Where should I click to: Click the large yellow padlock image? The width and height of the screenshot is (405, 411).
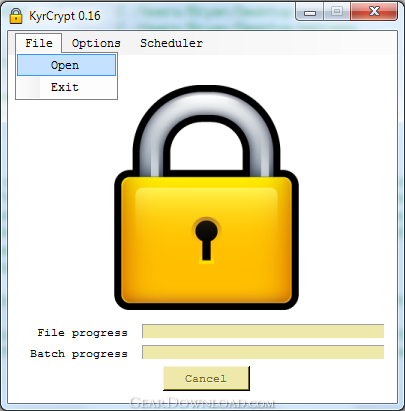coord(206,197)
